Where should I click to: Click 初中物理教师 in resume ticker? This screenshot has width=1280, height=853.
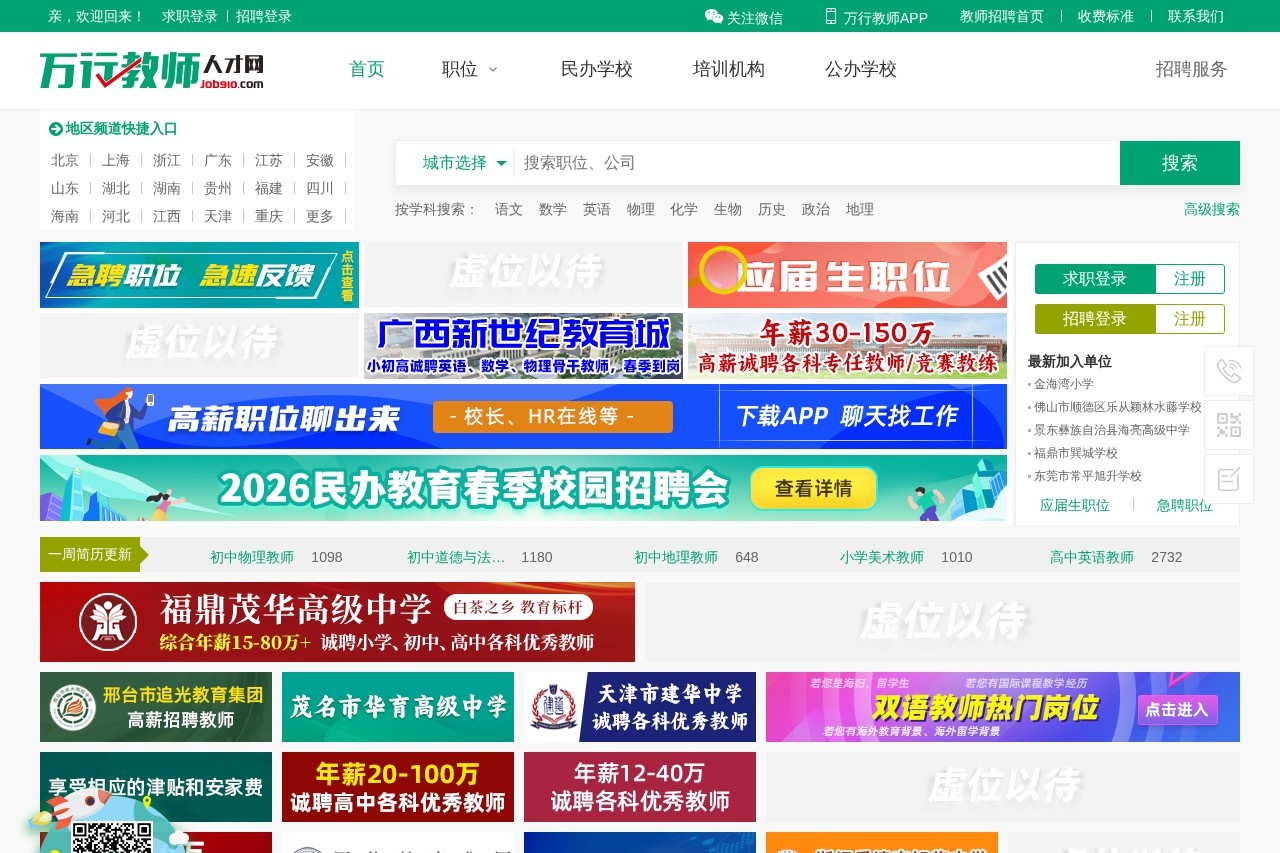click(x=252, y=557)
